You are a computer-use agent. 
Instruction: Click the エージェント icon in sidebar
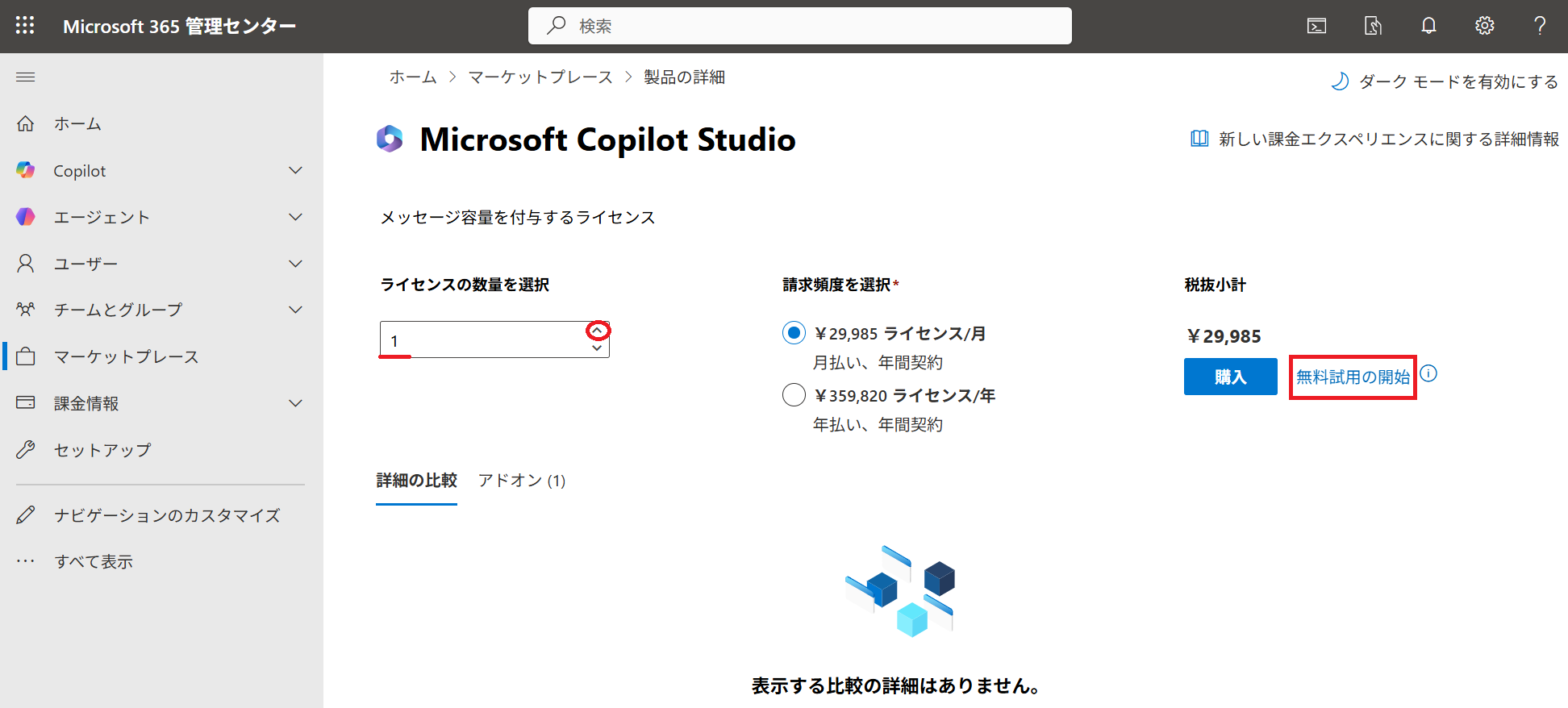[26, 217]
